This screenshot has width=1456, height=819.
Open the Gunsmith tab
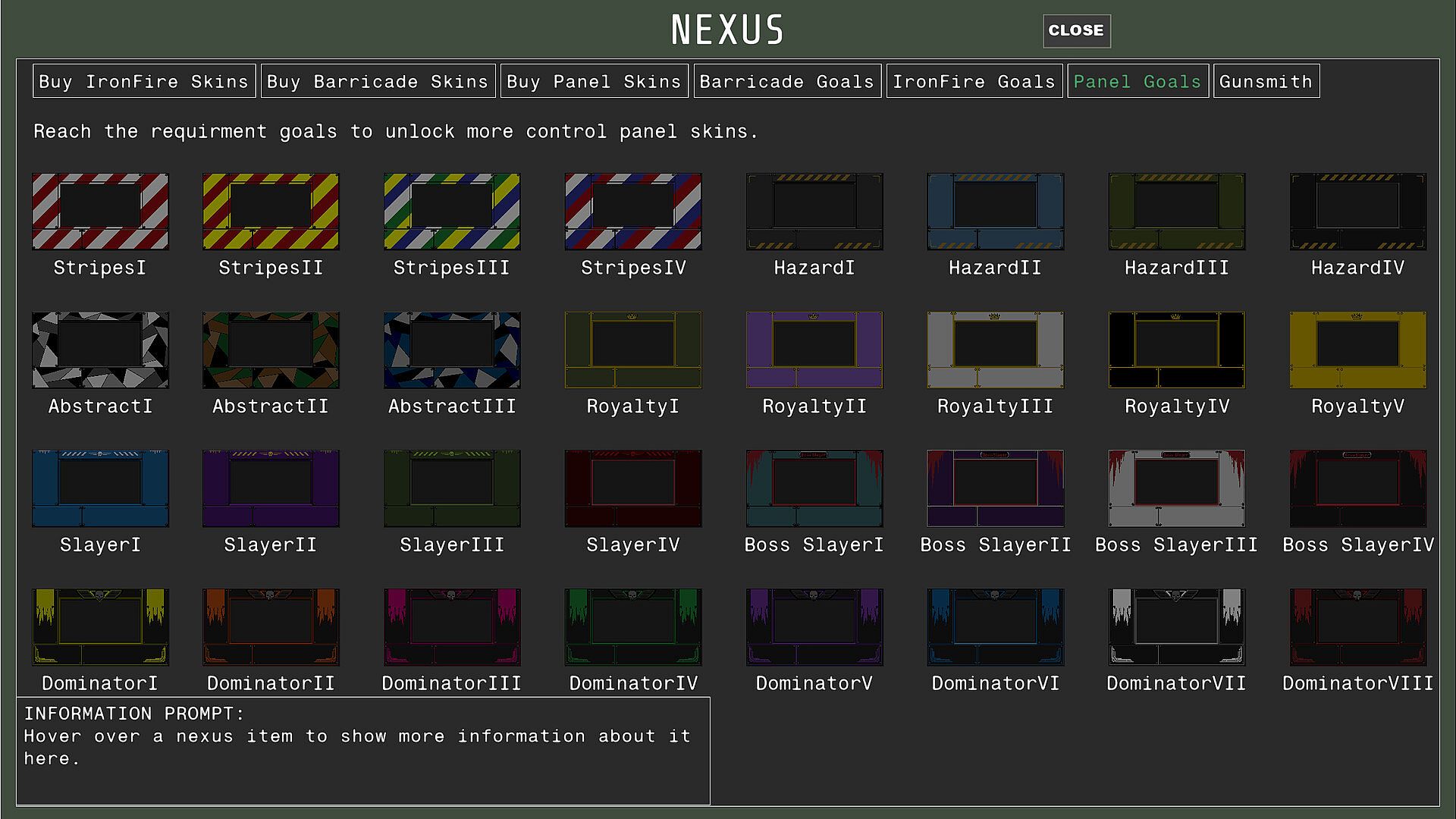[x=1266, y=81]
